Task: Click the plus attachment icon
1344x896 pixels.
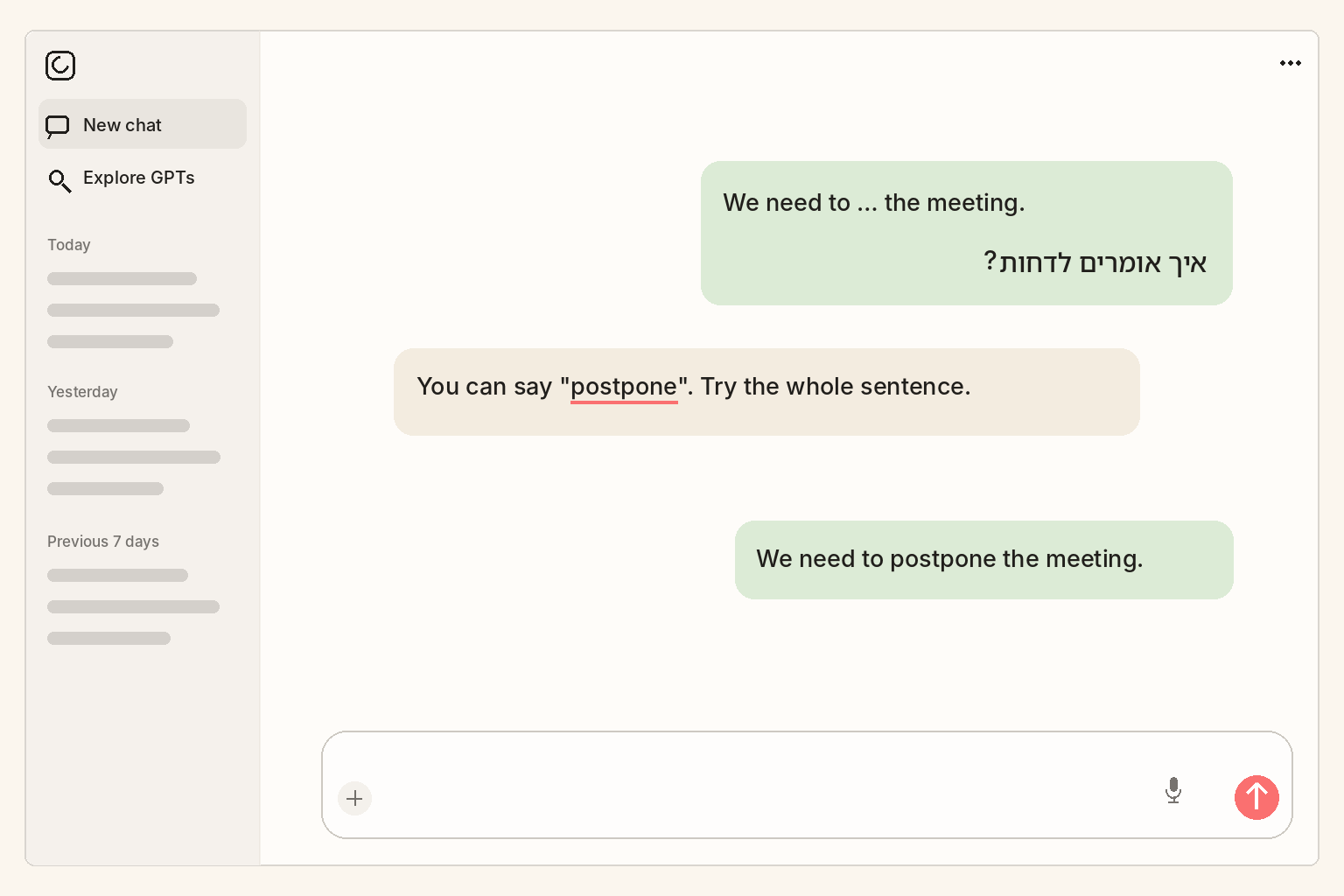Action: (354, 798)
